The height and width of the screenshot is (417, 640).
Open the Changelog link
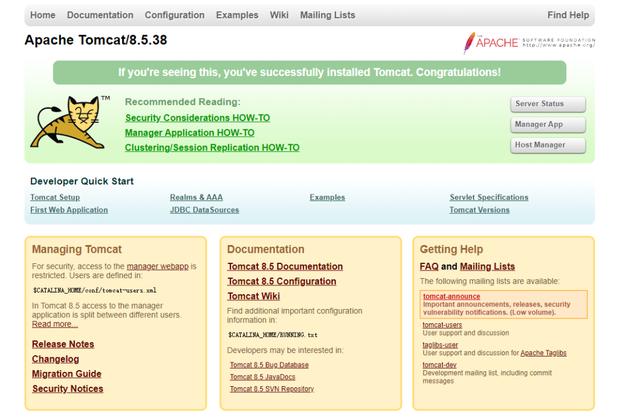(x=56, y=359)
